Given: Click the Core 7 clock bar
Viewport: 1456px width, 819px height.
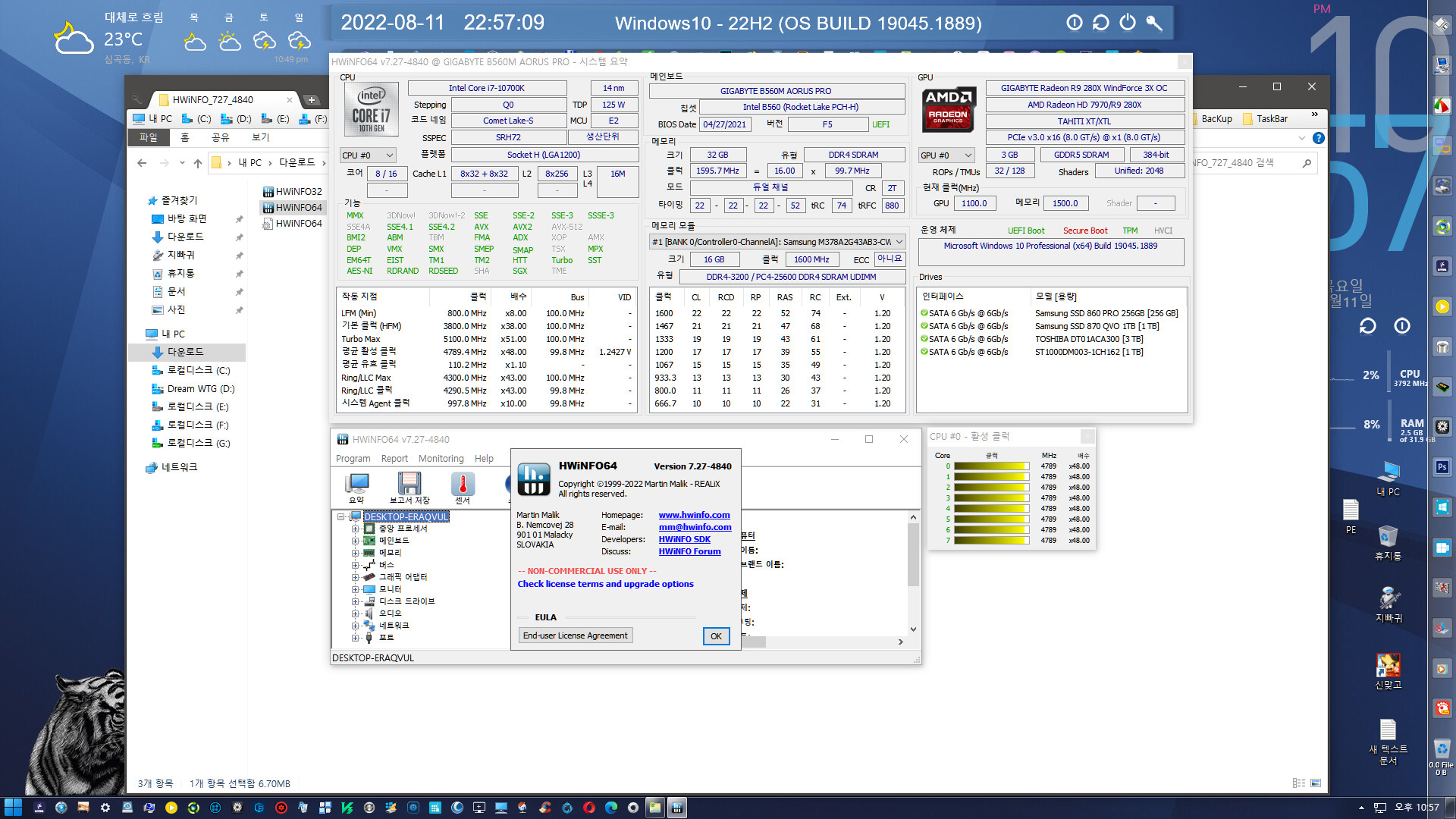Looking at the screenshot, I should click(991, 541).
